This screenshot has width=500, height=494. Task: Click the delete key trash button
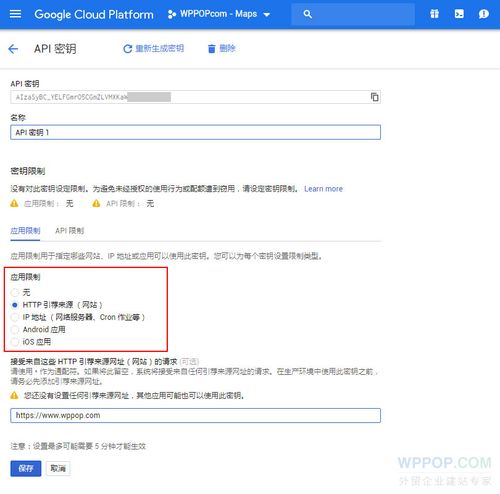click(222, 49)
